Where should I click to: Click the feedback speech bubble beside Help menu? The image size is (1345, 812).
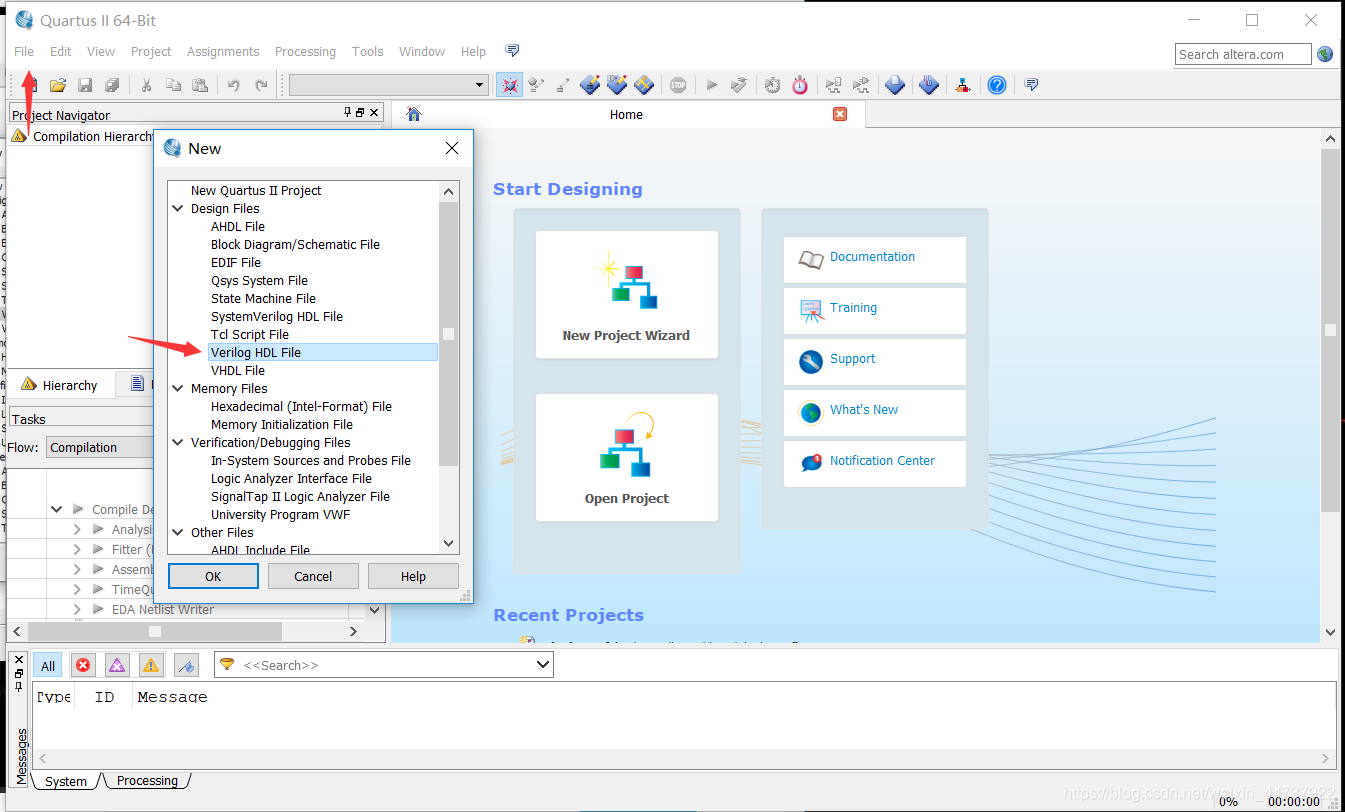[512, 50]
